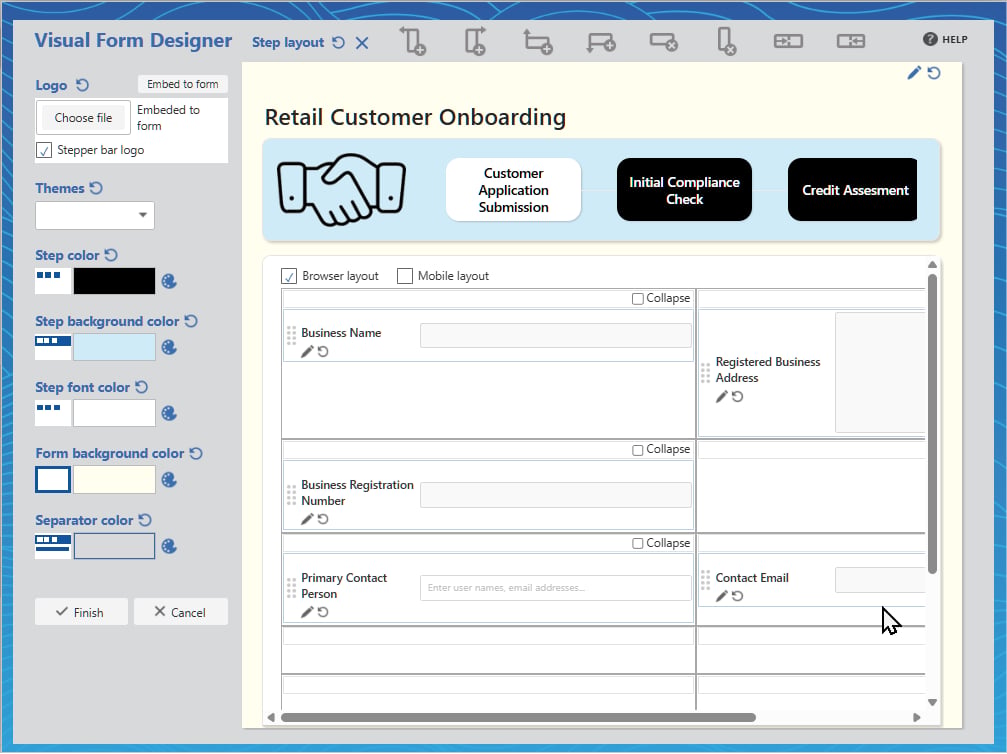Insert column to the right icon
Screen dimensions: 1007x754
click(x=475, y=41)
